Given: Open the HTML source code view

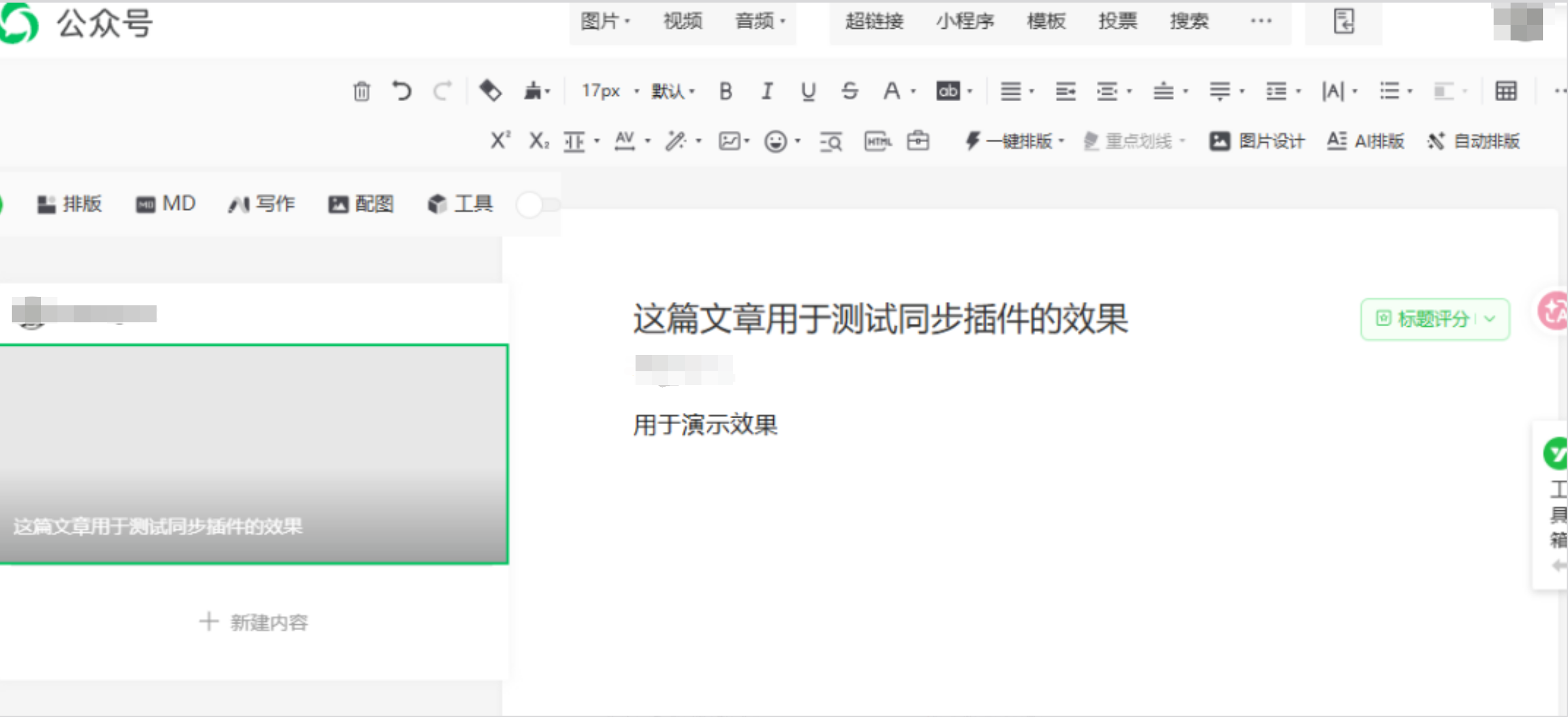Looking at the screenshot, I should coord(878,141).
